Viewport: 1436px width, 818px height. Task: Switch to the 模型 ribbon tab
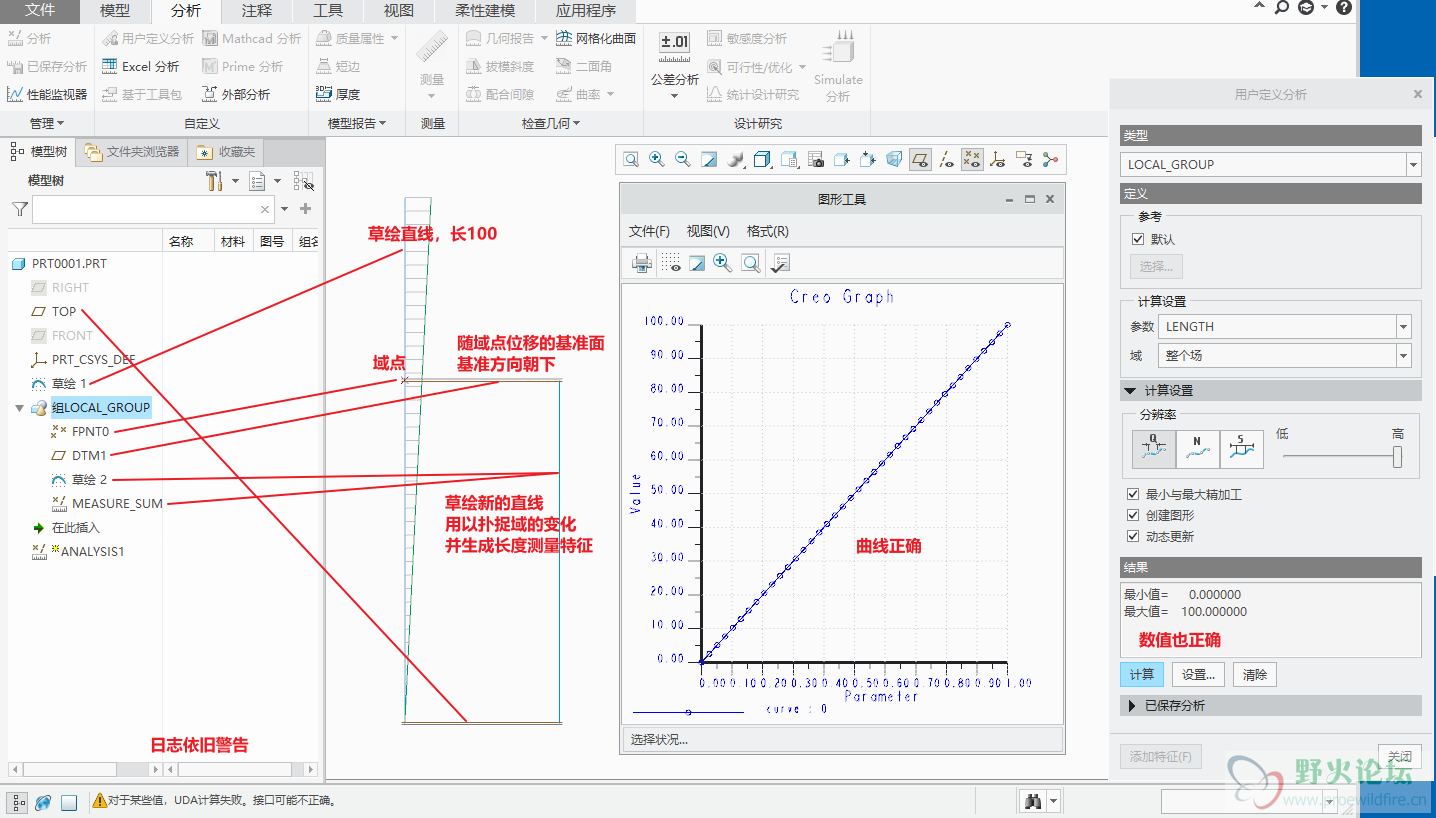(115, 11)
